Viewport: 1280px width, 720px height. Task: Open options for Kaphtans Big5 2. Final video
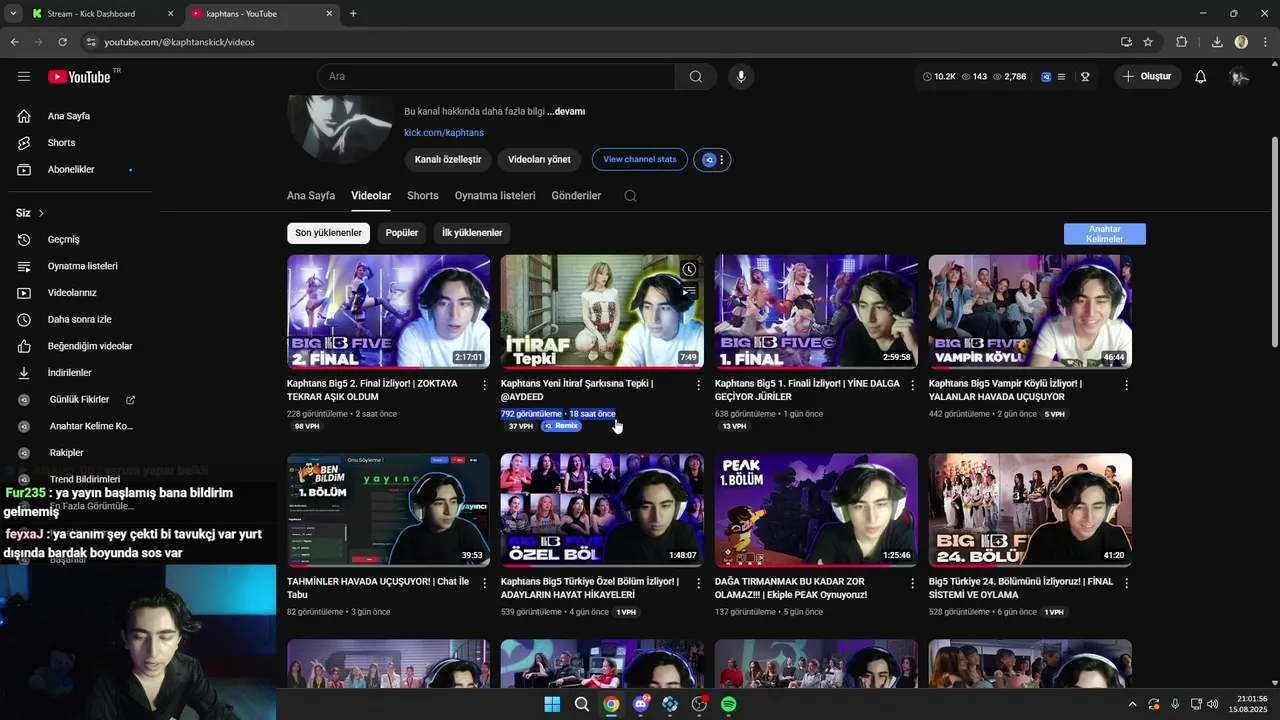pos(485,385)
